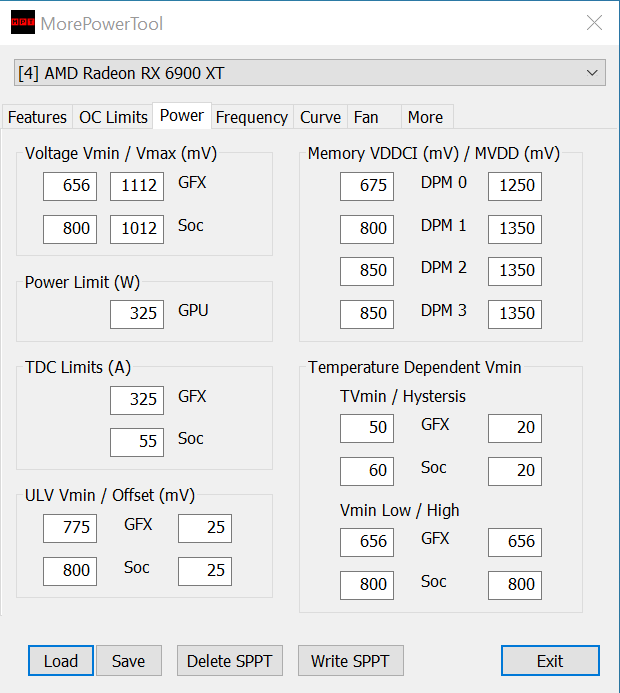Click the DPM 1 MVDD field (1350)
The height and width of the screenshot is (693, 620).
tap(515, 229)
